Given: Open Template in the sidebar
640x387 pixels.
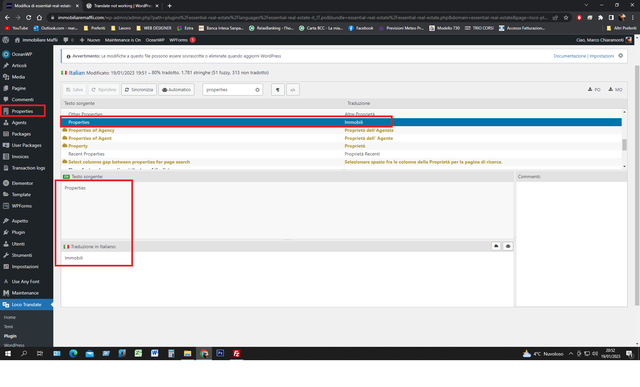Looking at the screenshot, I should [21, 195].
